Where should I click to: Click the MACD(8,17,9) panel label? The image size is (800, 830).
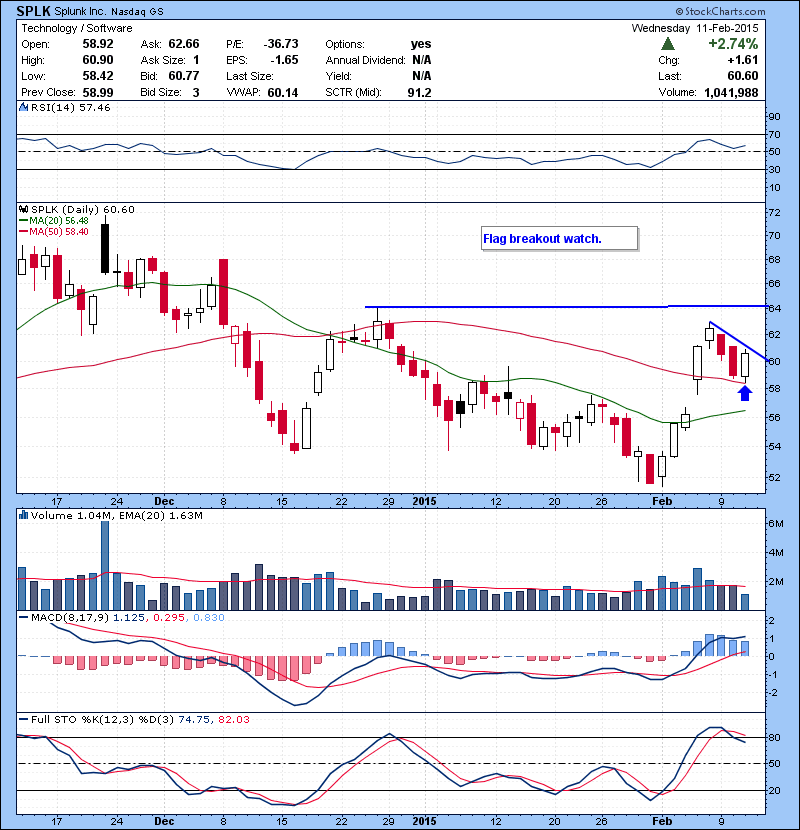point(70,617)
